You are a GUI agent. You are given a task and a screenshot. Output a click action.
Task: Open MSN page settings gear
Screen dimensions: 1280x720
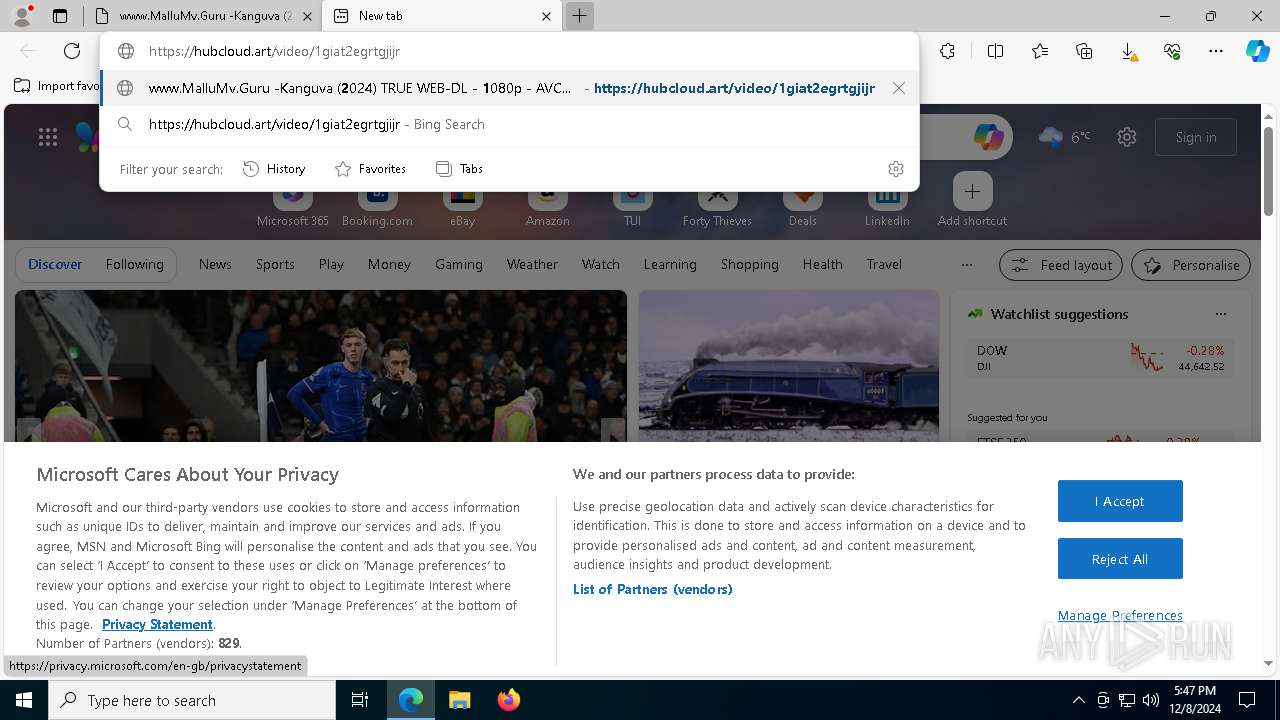(1127, 137)
